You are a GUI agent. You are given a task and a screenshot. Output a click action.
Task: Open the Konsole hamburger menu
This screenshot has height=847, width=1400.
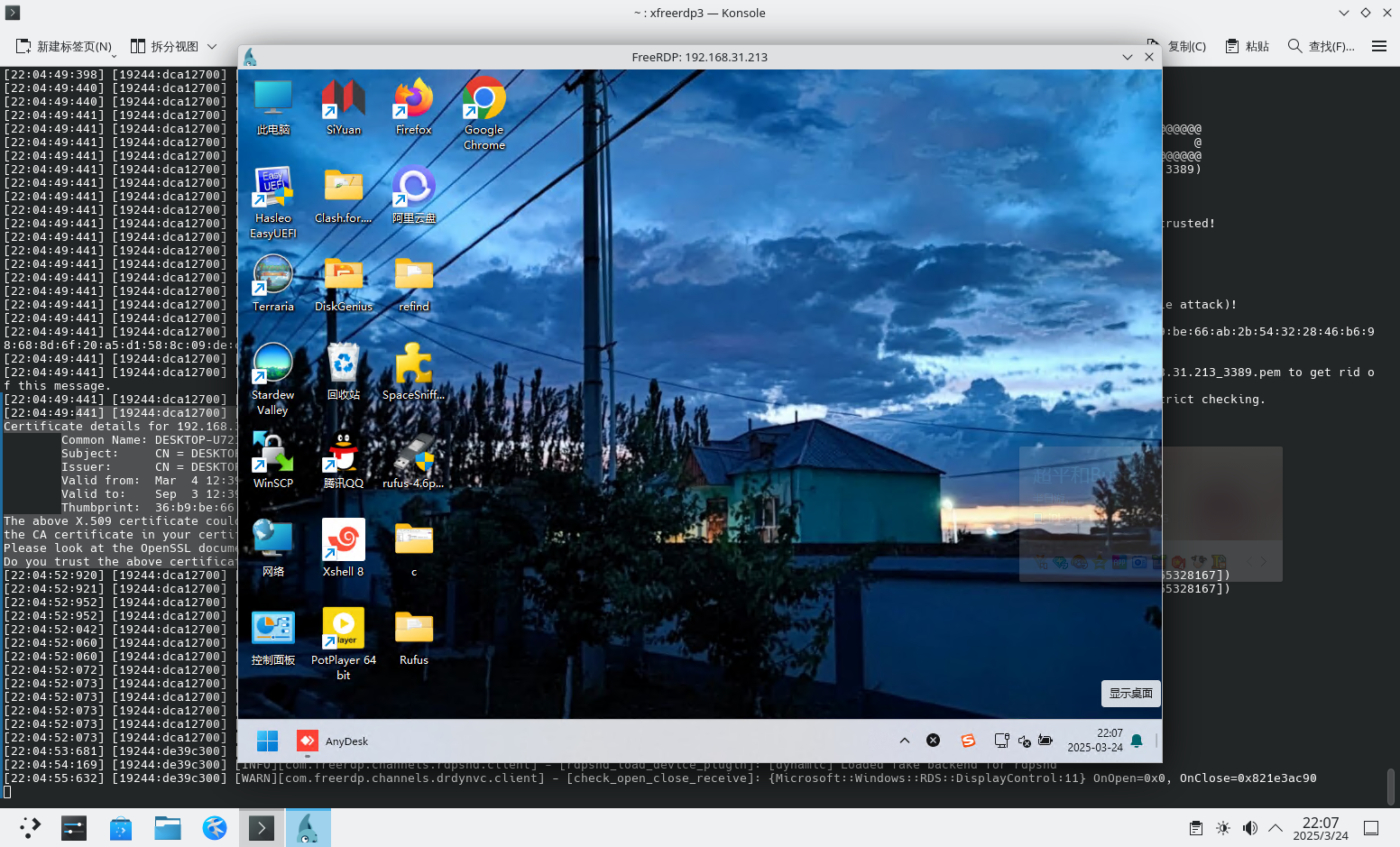(1379, 46)
